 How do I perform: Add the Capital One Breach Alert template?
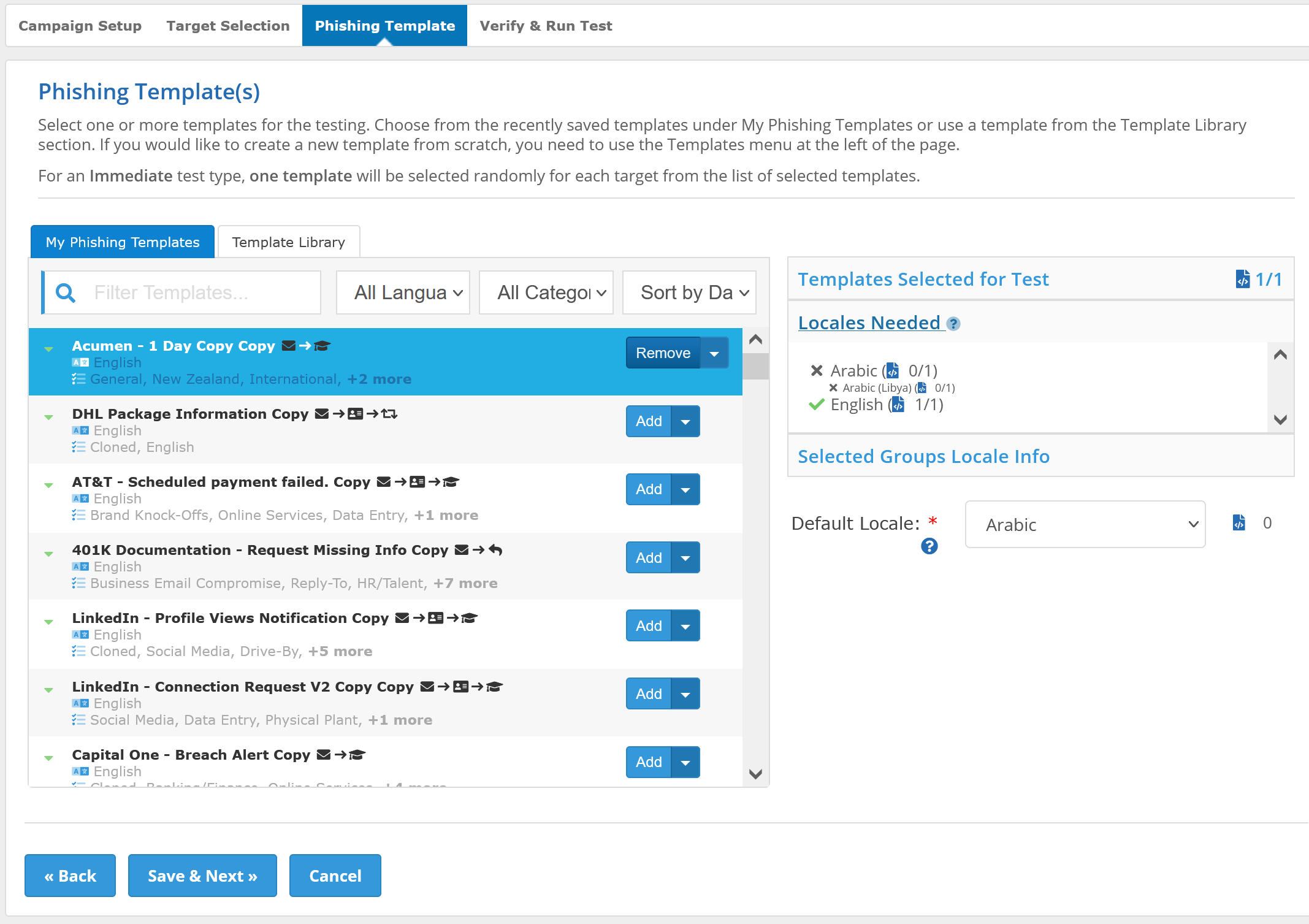coord(649,762)
